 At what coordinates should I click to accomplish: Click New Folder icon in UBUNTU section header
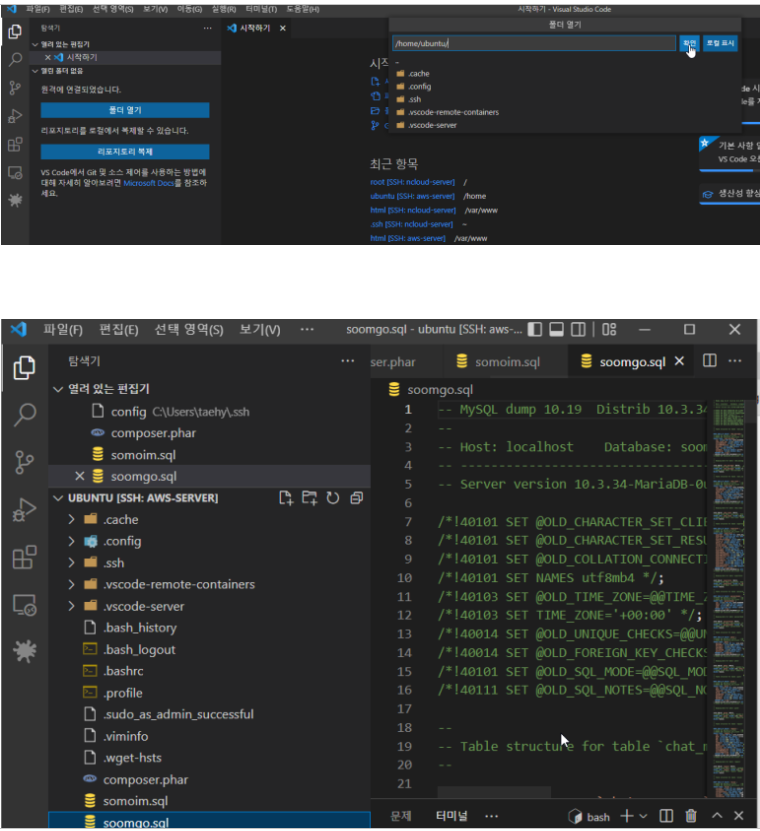[x=310, y=498]
